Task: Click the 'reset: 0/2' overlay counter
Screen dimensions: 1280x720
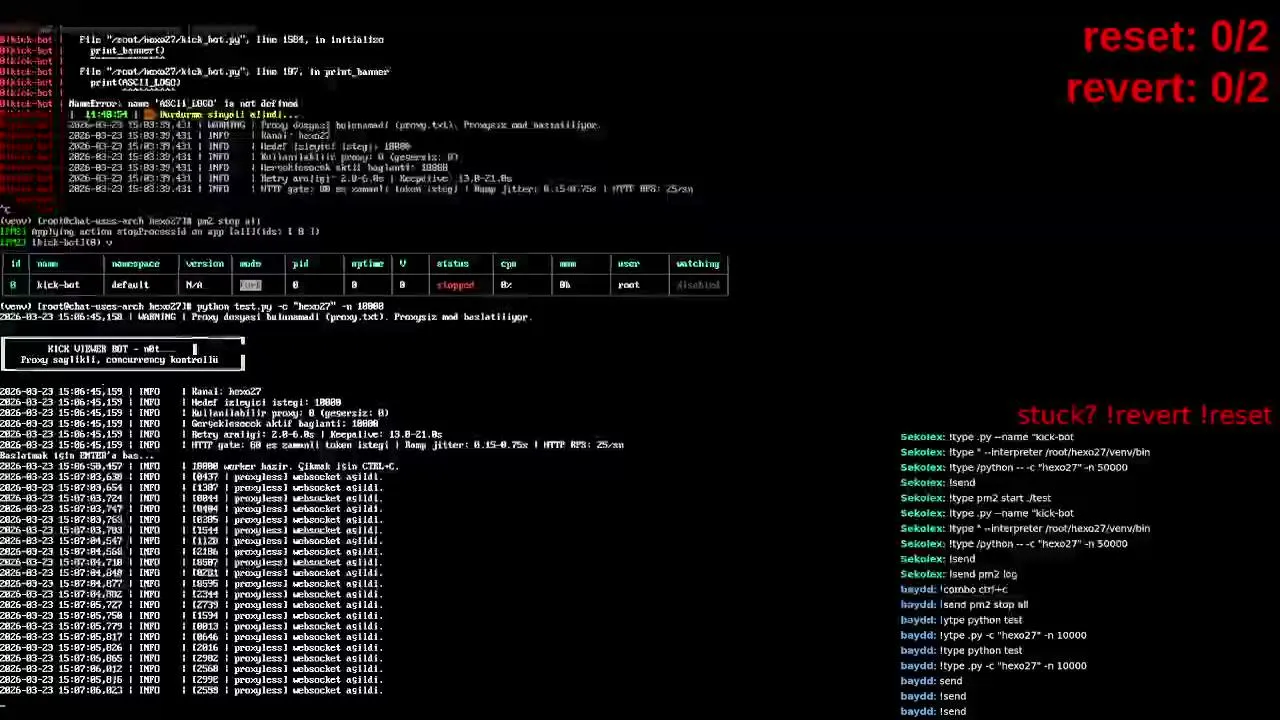Action: (x=1175, y=38)
